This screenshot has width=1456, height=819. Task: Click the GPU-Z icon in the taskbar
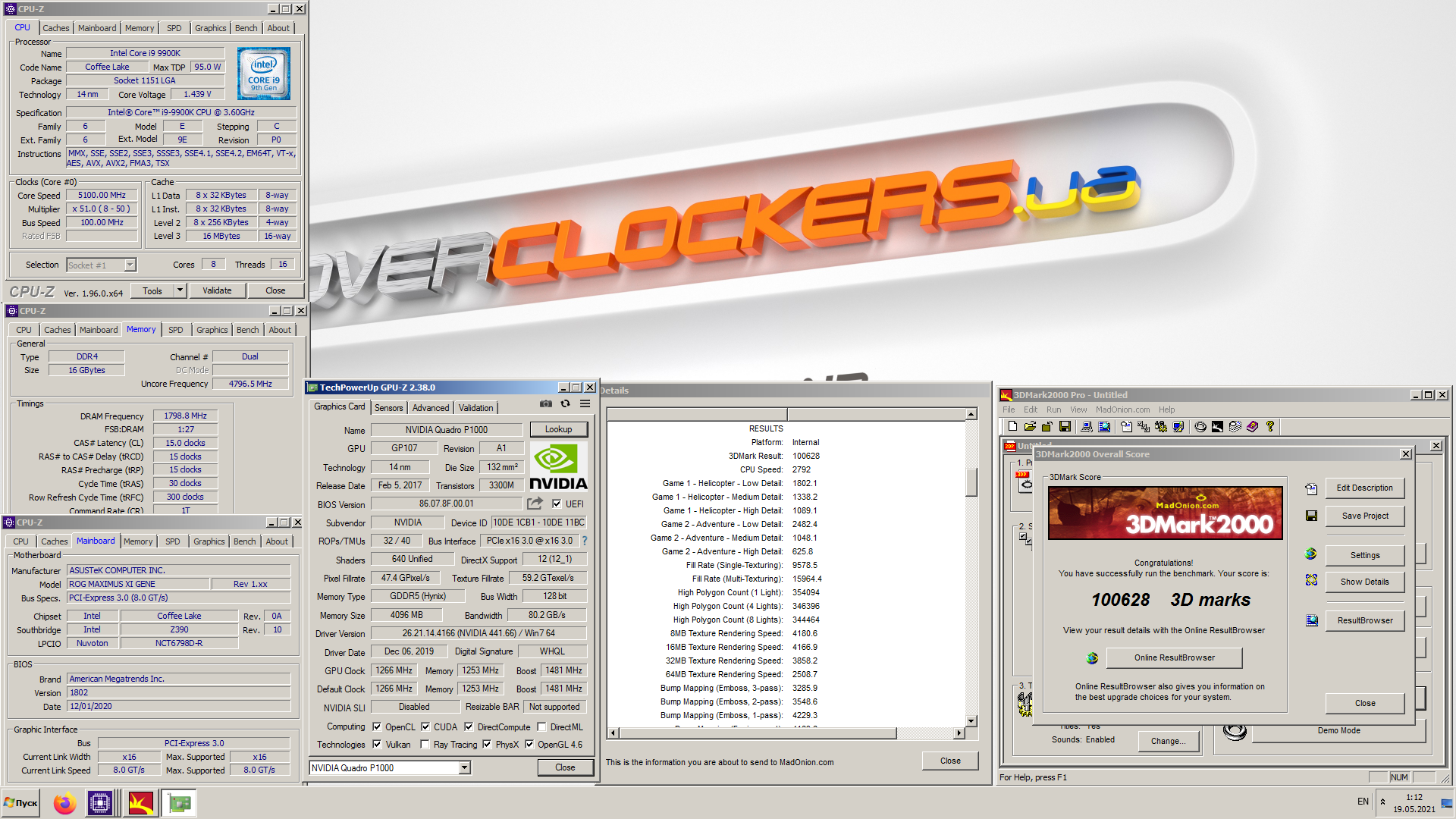tap(179, 803)
